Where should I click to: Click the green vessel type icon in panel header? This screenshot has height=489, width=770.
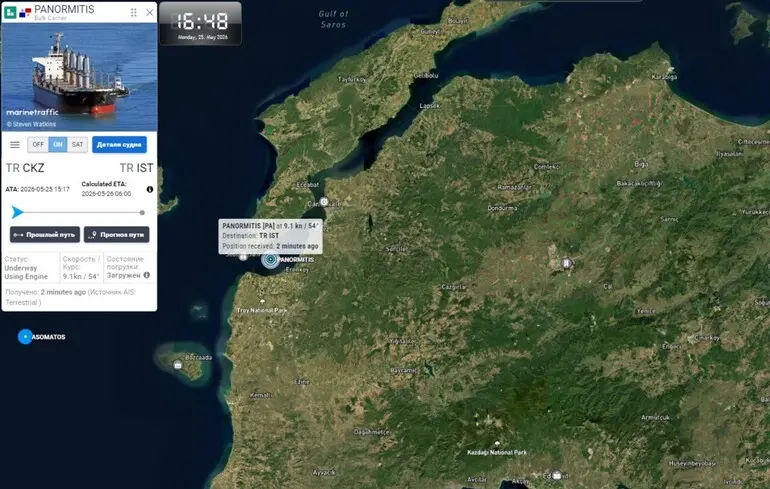click(10, 13)
